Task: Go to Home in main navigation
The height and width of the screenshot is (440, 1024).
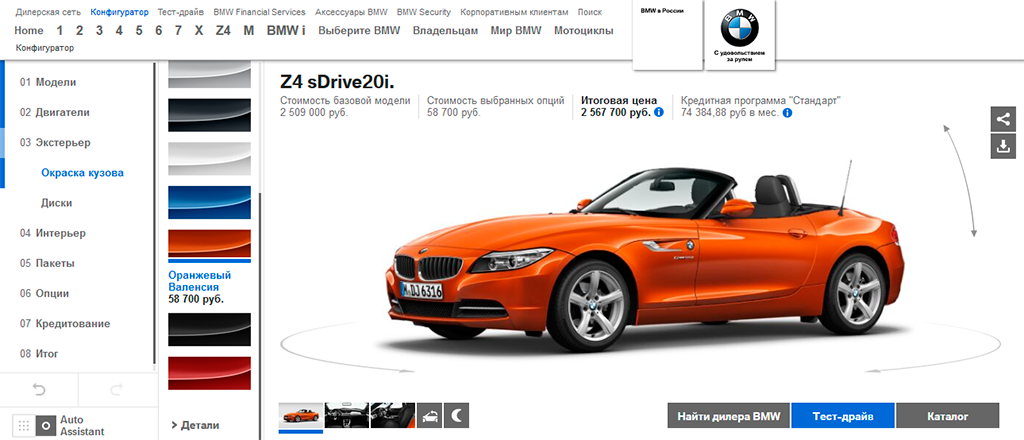Action: click(x=29, y=31)
